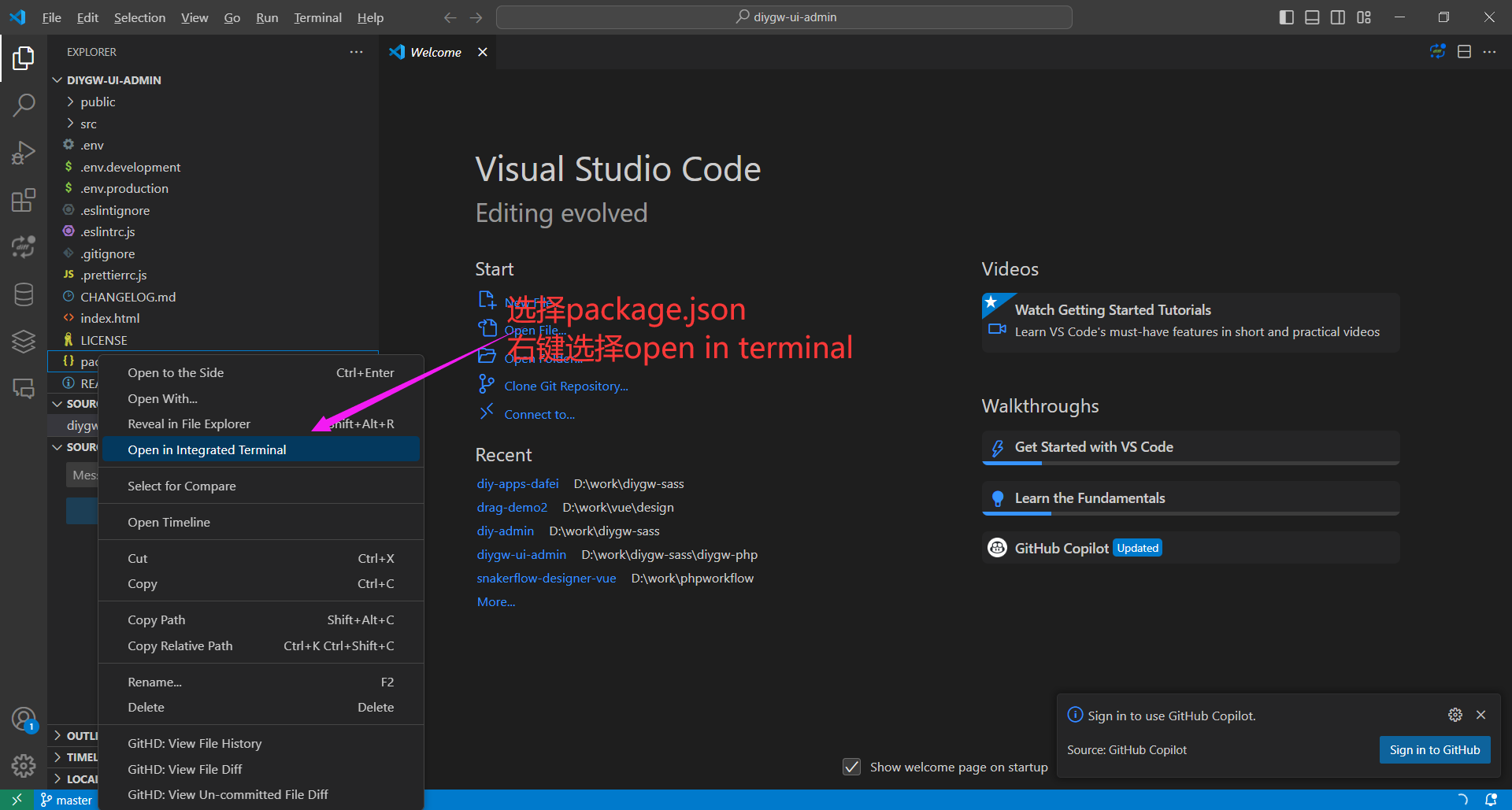
Task: Choose Copy Relative Path from context menu
Action: pyautogui.click(x=261, y=645)
